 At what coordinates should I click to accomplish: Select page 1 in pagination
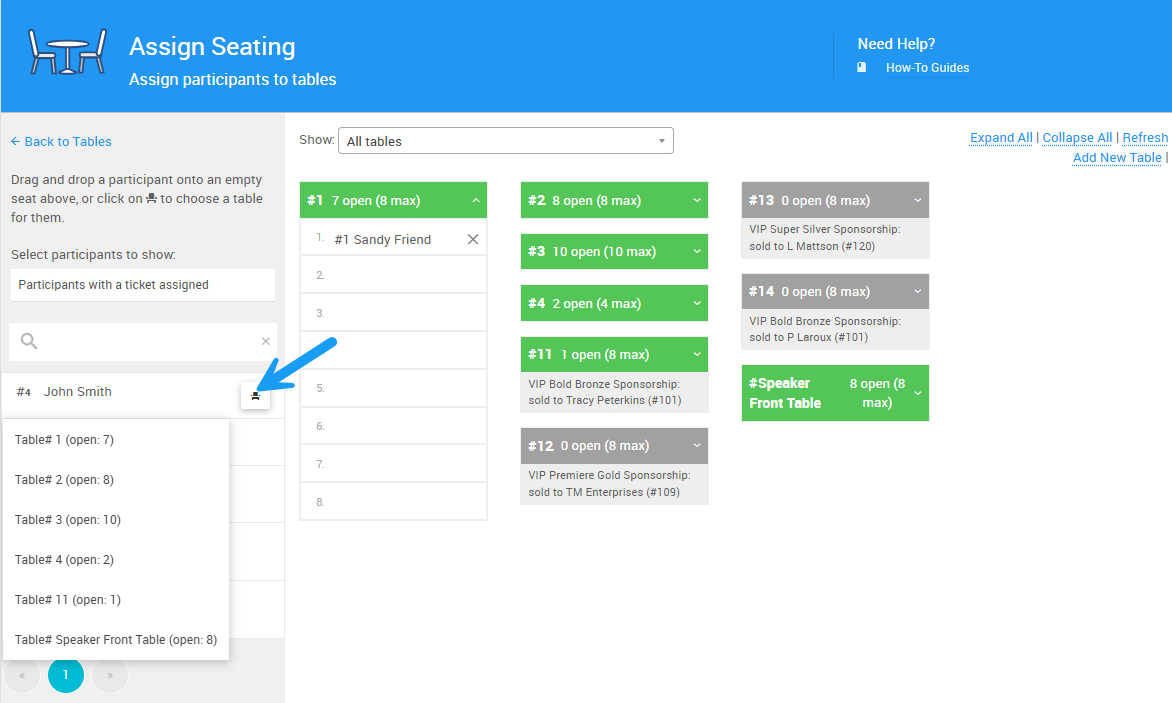click(66, 675)
